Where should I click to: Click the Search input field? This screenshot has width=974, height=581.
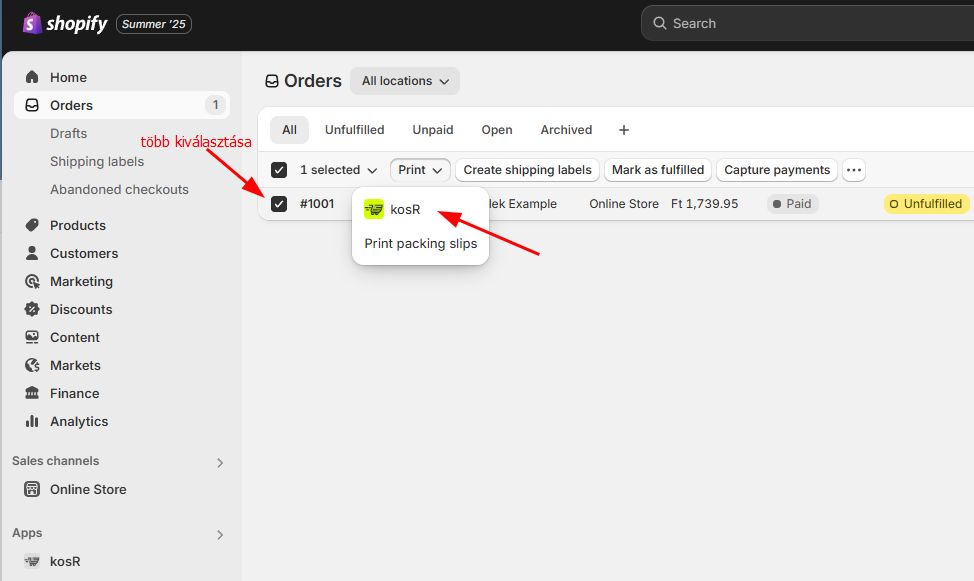(x=800, y=23)
